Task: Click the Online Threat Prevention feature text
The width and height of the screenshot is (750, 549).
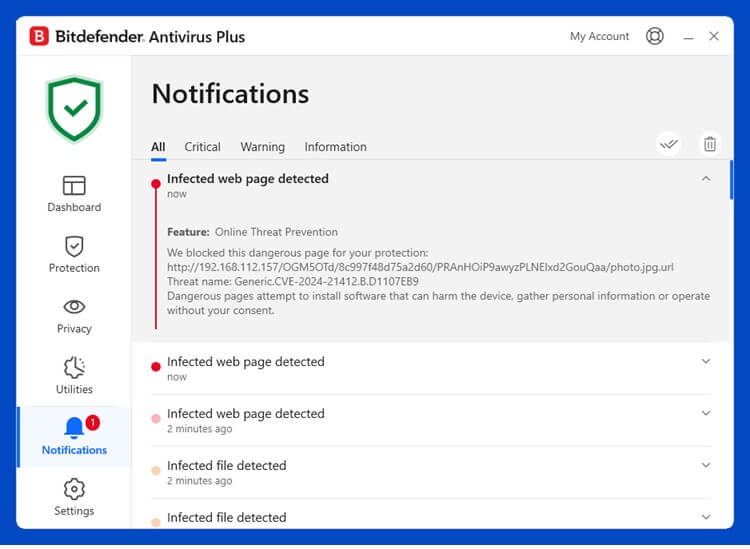Action: tap(276, 232)
